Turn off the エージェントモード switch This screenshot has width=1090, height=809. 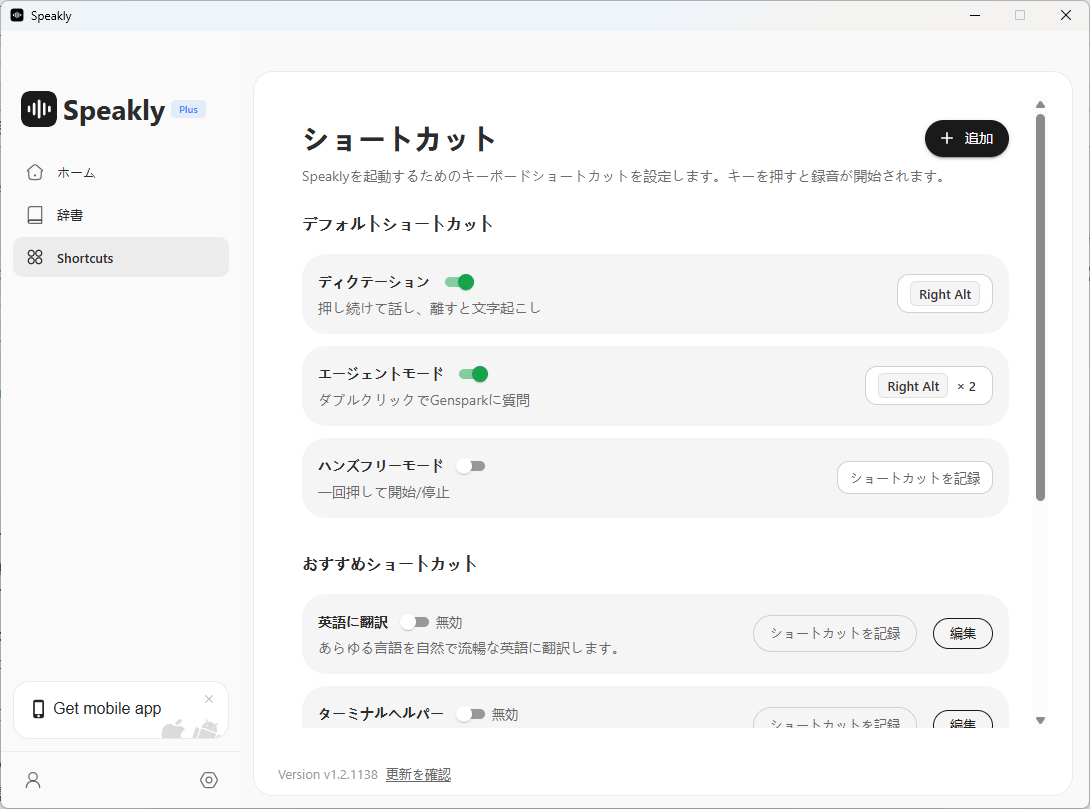(x=473, y=374)
